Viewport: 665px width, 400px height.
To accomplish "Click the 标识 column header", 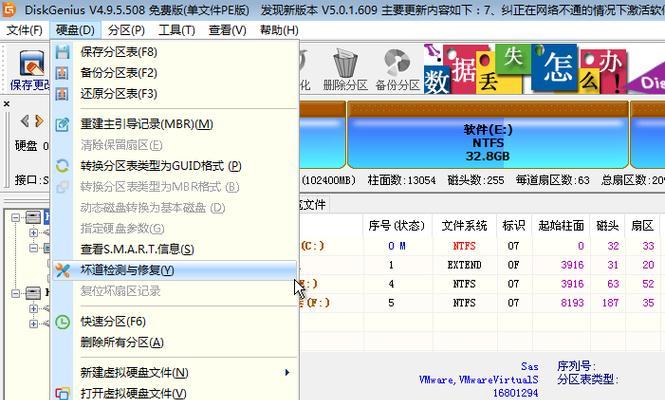I will click(x=514, y=226).
